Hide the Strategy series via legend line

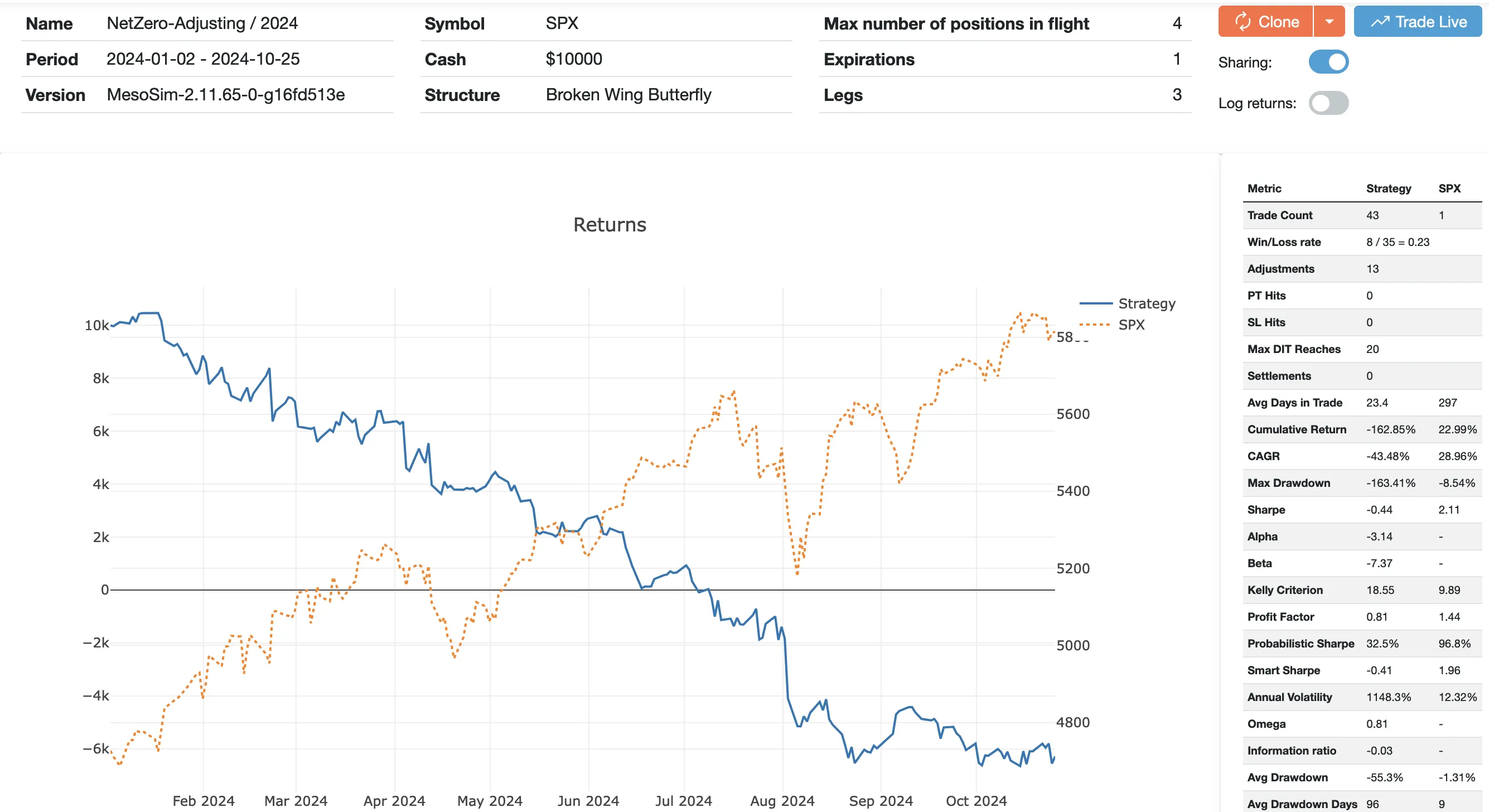[1095, 303]
